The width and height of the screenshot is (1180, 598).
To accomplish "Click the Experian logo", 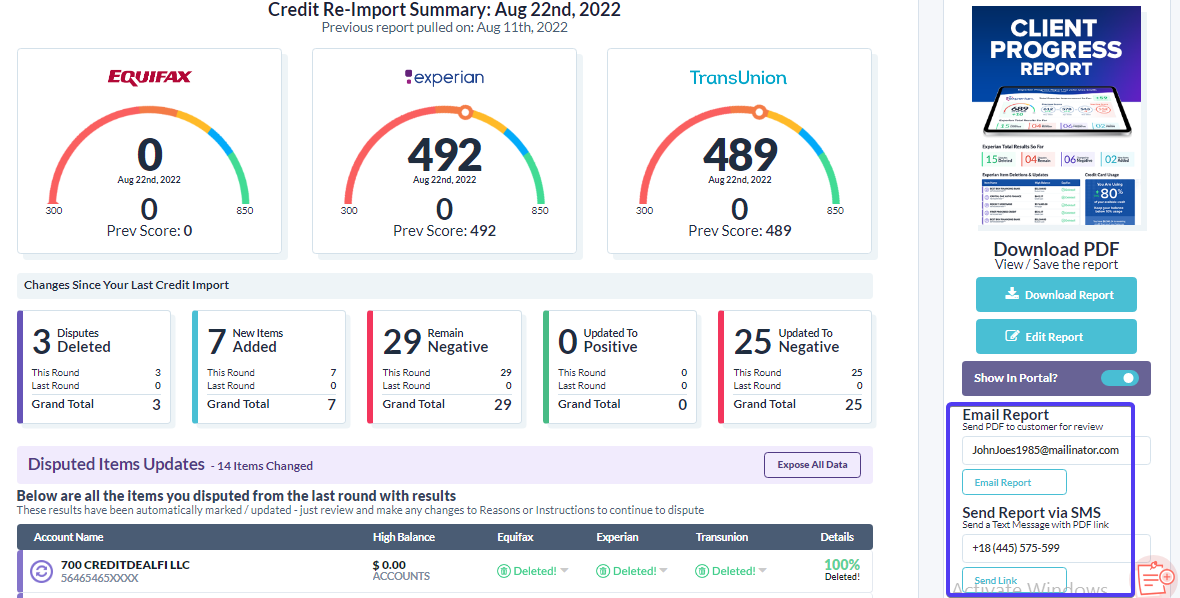I will pos(444,77).
